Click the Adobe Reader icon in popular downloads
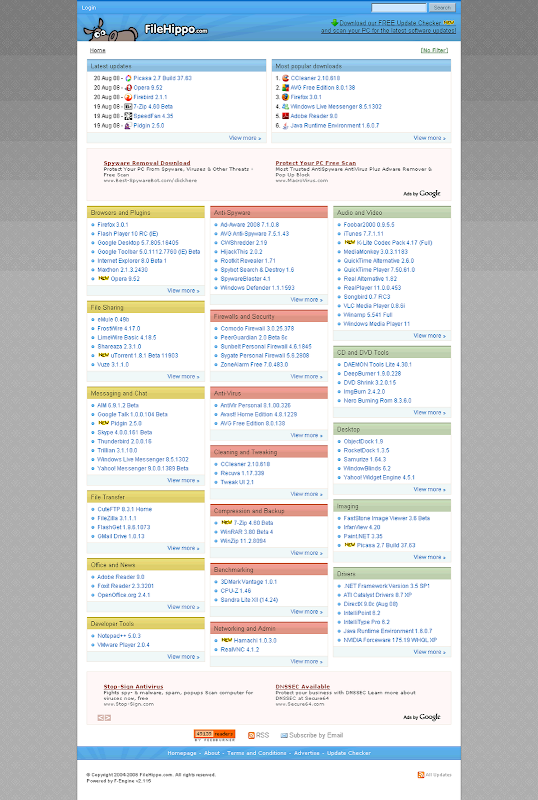 pos(285,116)
